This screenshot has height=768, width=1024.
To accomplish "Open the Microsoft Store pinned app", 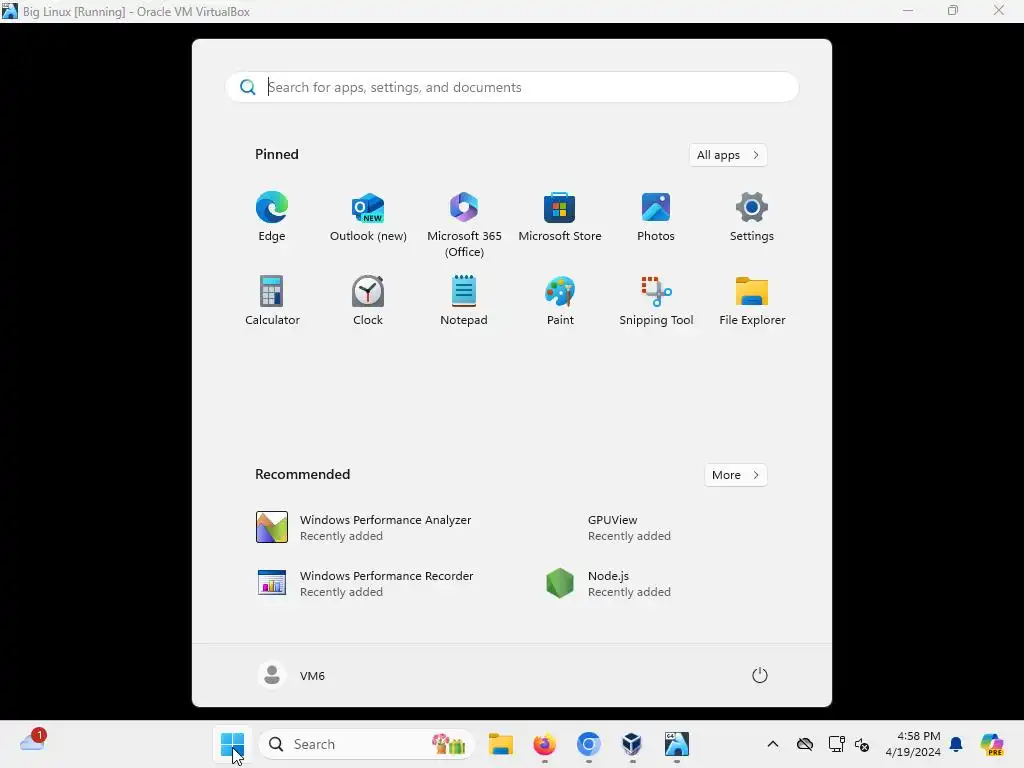I will [x=560, y=217].
